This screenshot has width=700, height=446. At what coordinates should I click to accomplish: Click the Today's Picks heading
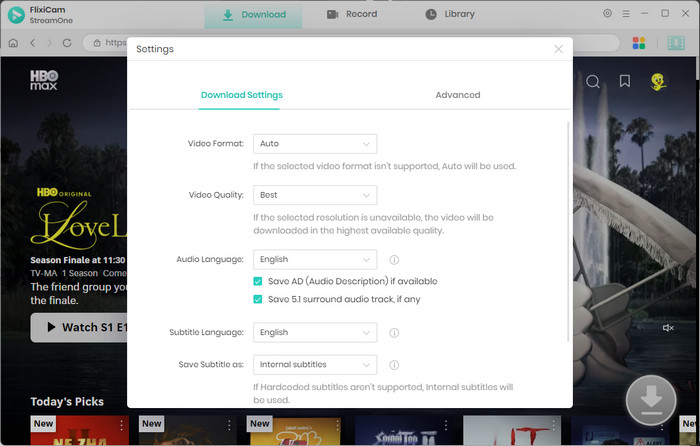click(x=67, y=401)
